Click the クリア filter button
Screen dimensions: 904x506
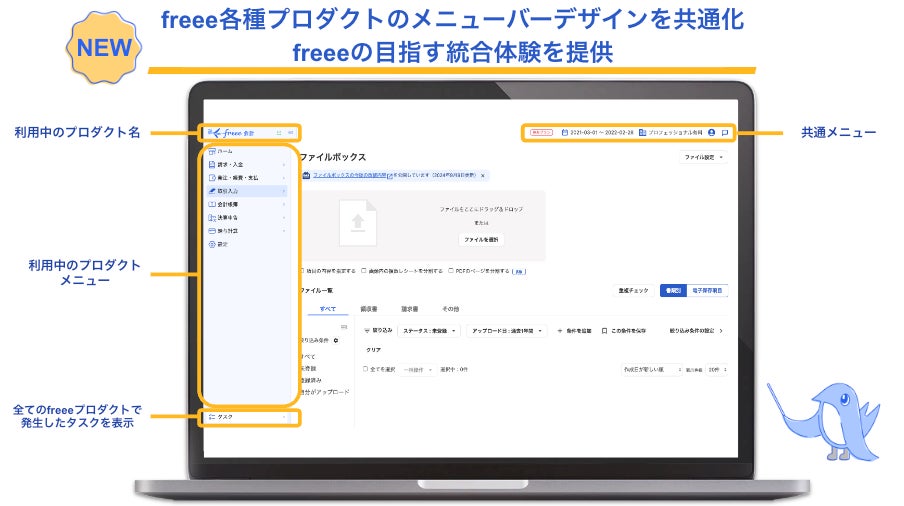(x=373, y=350)
